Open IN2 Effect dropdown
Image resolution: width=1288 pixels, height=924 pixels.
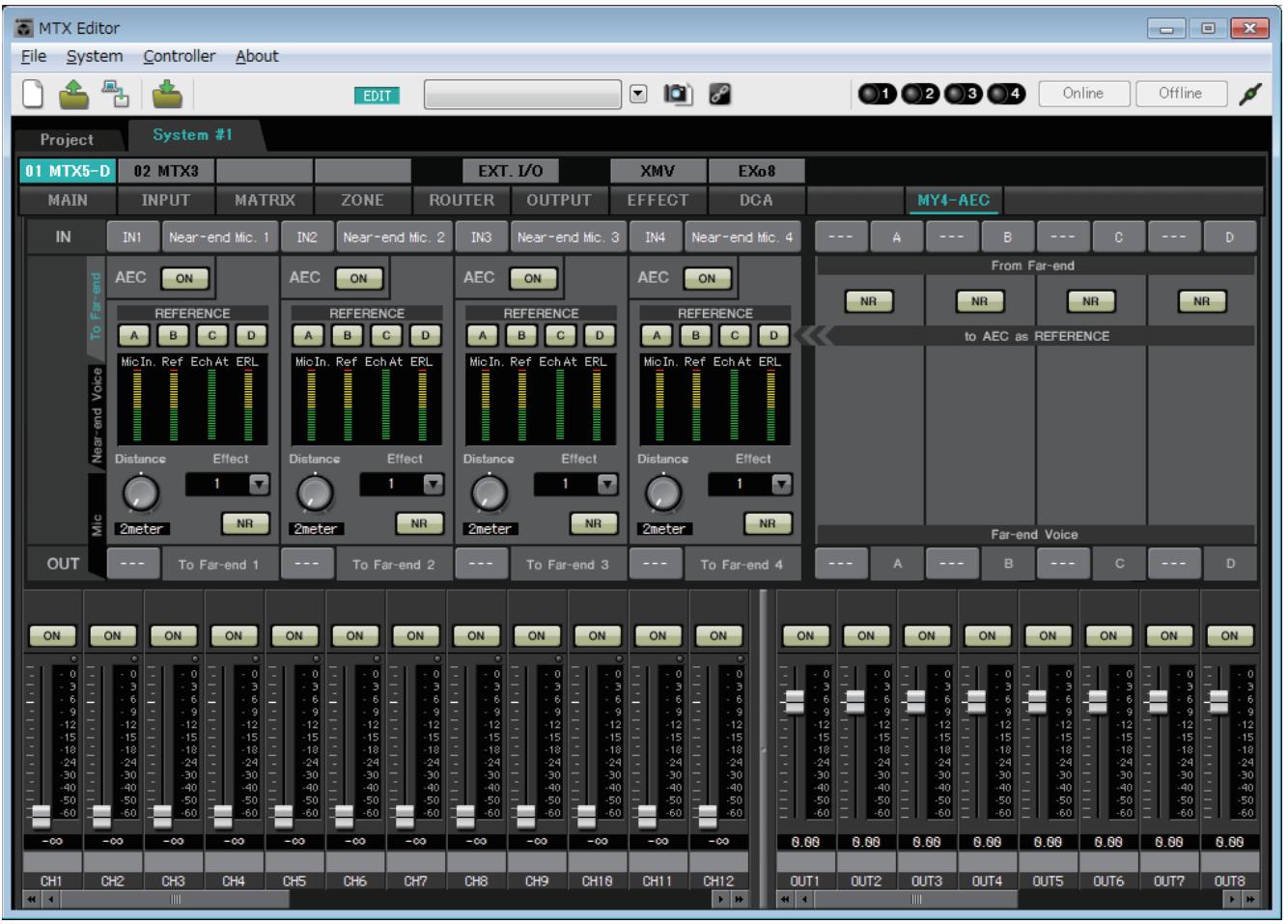click(x=434, y=484)
